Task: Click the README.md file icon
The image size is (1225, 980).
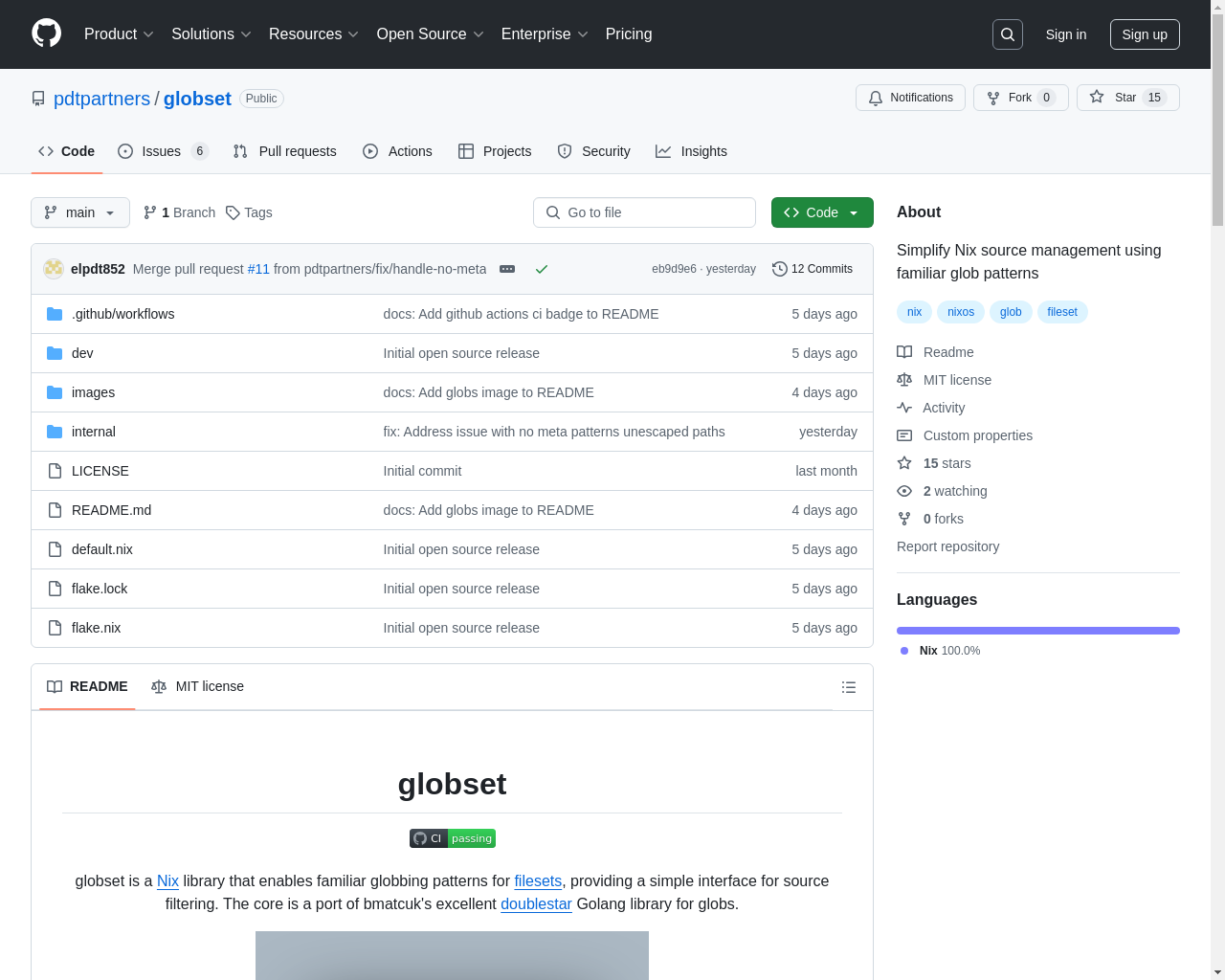Action: (x=55, y=510)
